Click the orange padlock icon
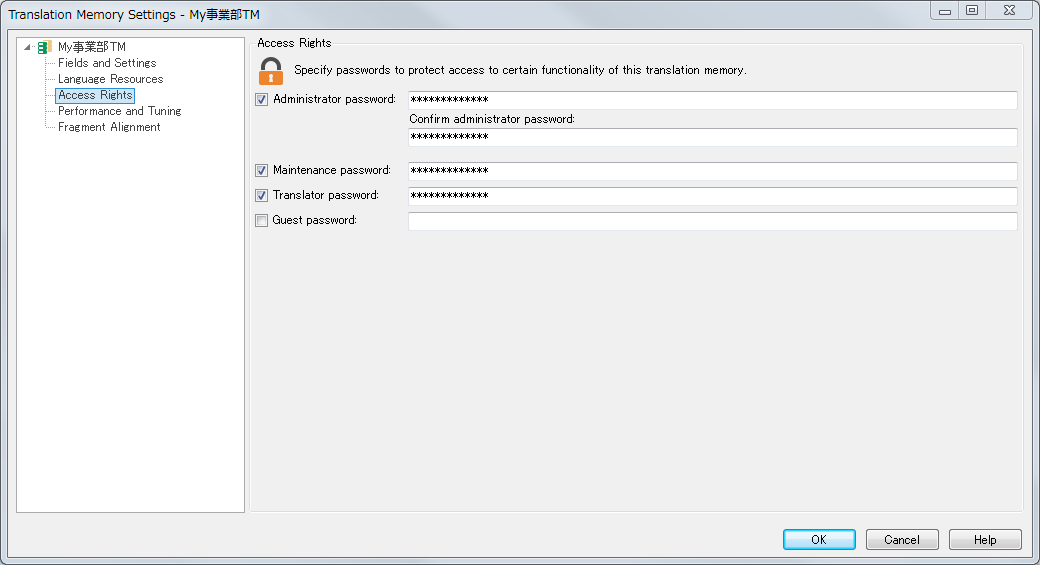 (x=271, y=71)
